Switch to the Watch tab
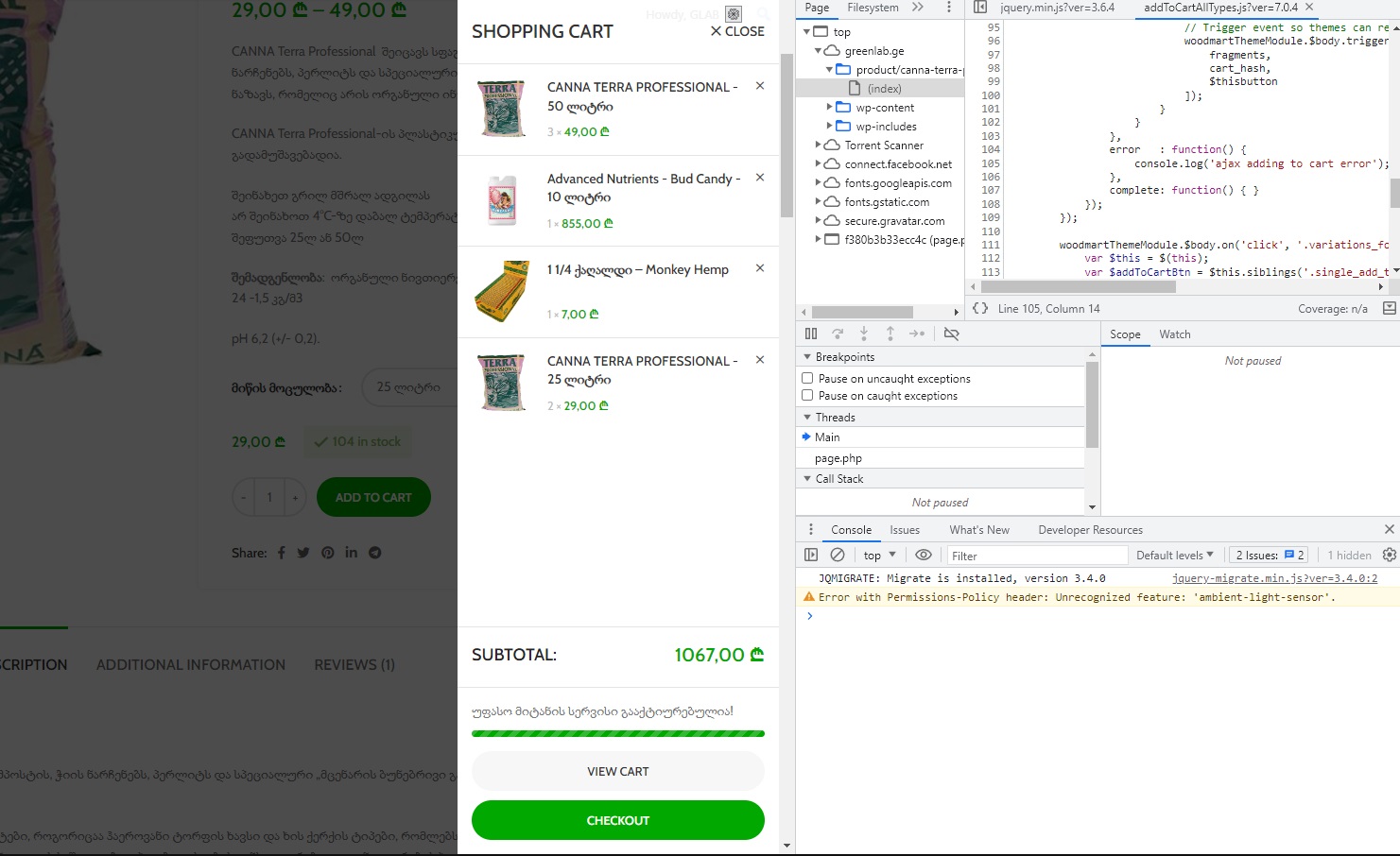The width and height of the screenshot is (1400, 856). (x=1175, y=334)
